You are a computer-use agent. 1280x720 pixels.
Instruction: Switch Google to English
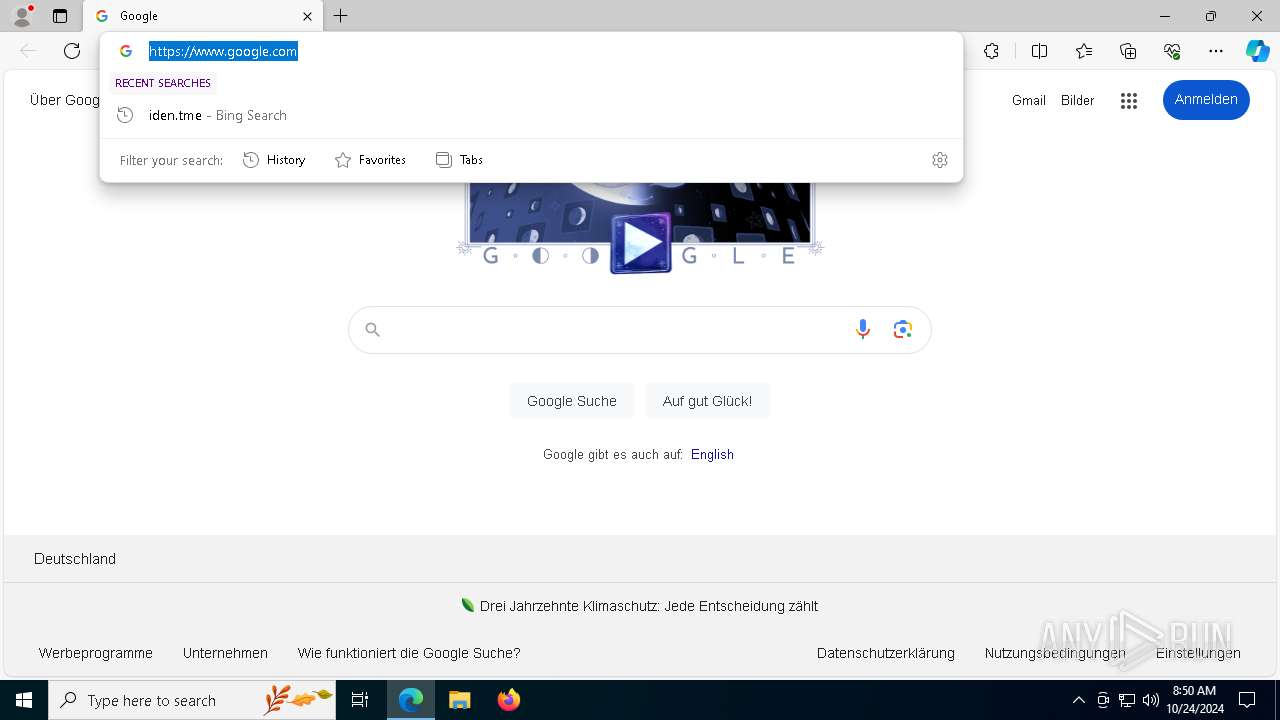(712, 454)
